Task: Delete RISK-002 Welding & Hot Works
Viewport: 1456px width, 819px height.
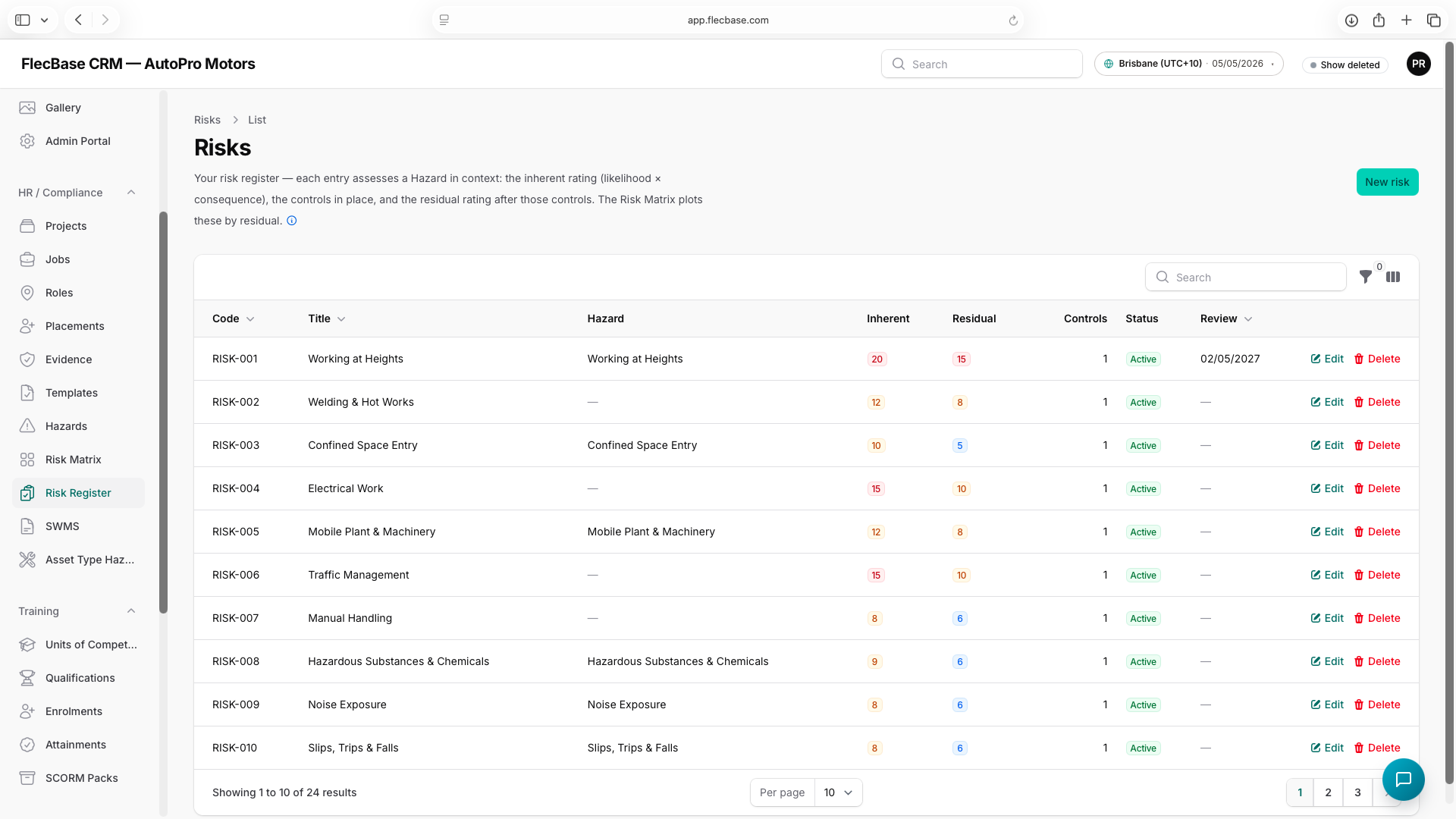Action: (1377, 403)
